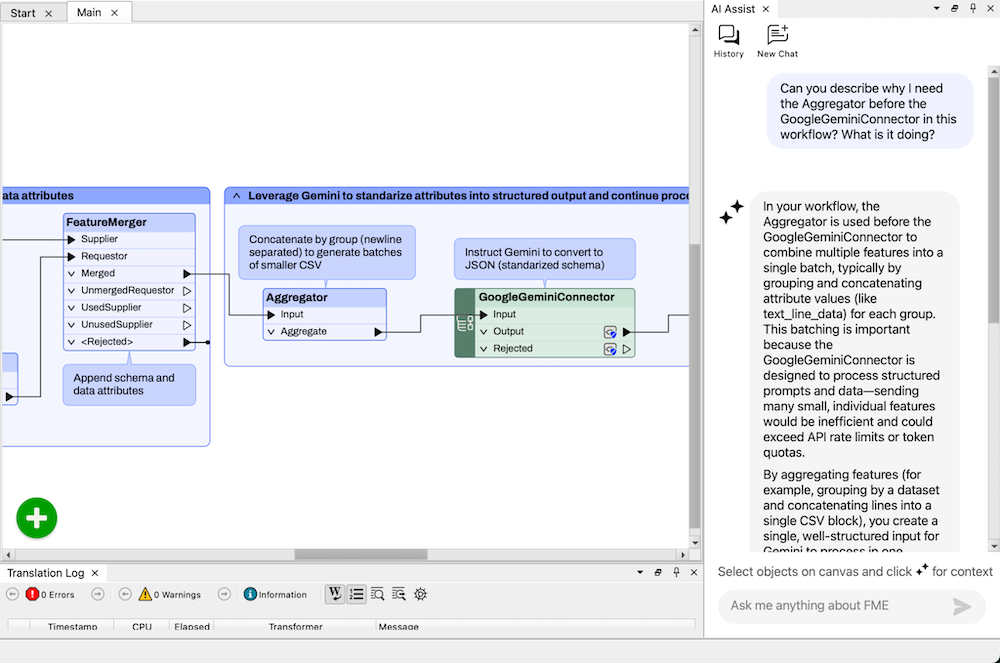This screenshot has height=663, width=1000.
Task: Click GoogleGeminiConnector Output inspection icon
Action: (x=610, y=332)
